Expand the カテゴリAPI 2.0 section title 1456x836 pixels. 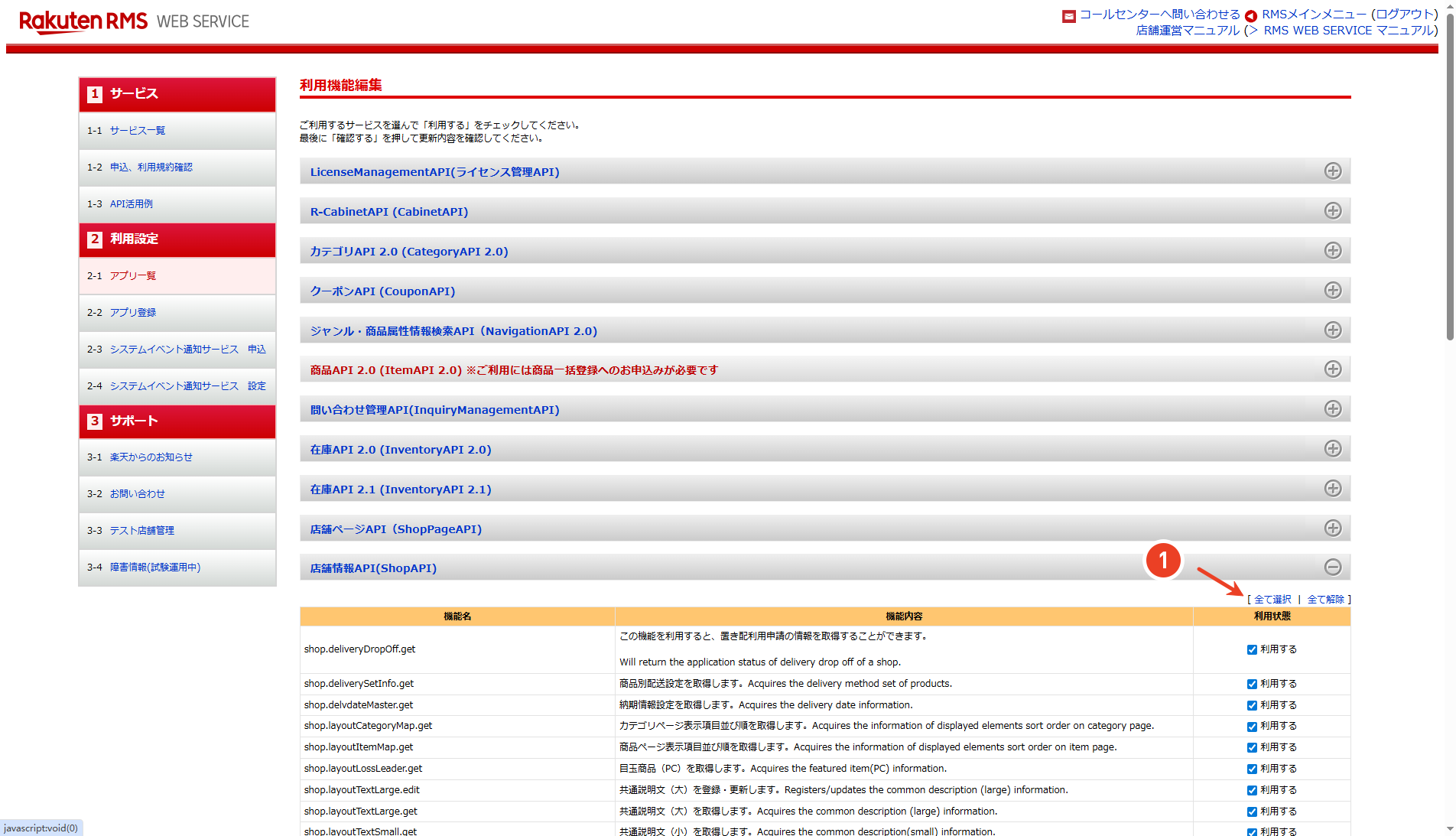(409, 252)
